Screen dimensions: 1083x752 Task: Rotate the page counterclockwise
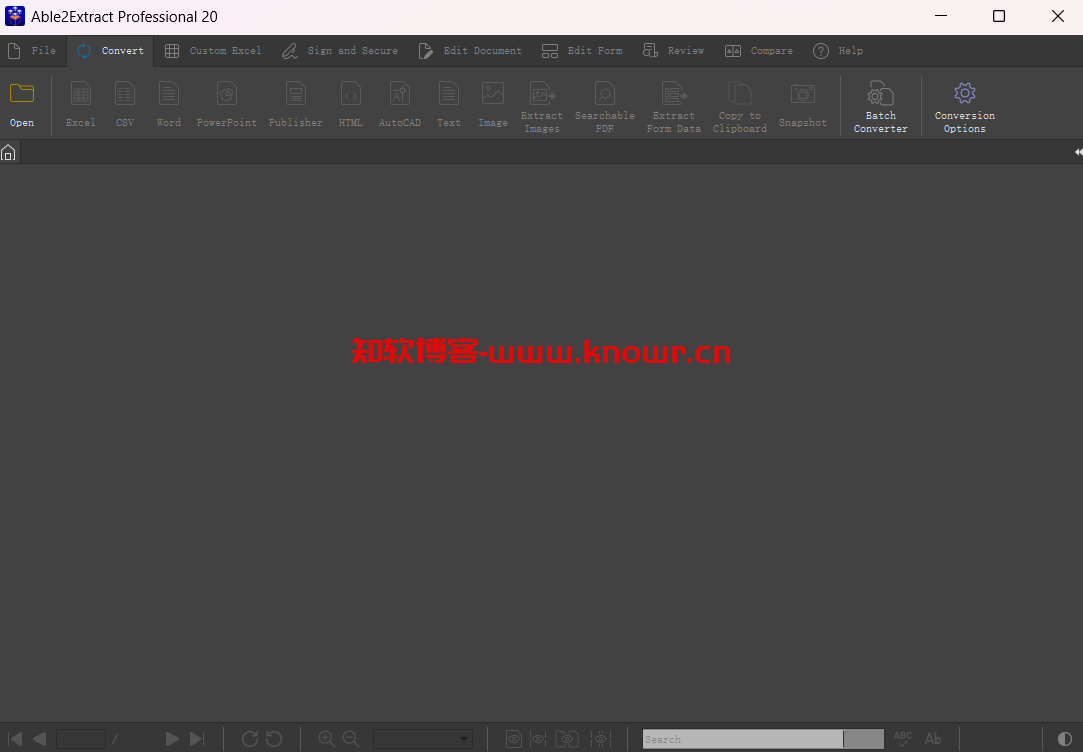point(274,739)
